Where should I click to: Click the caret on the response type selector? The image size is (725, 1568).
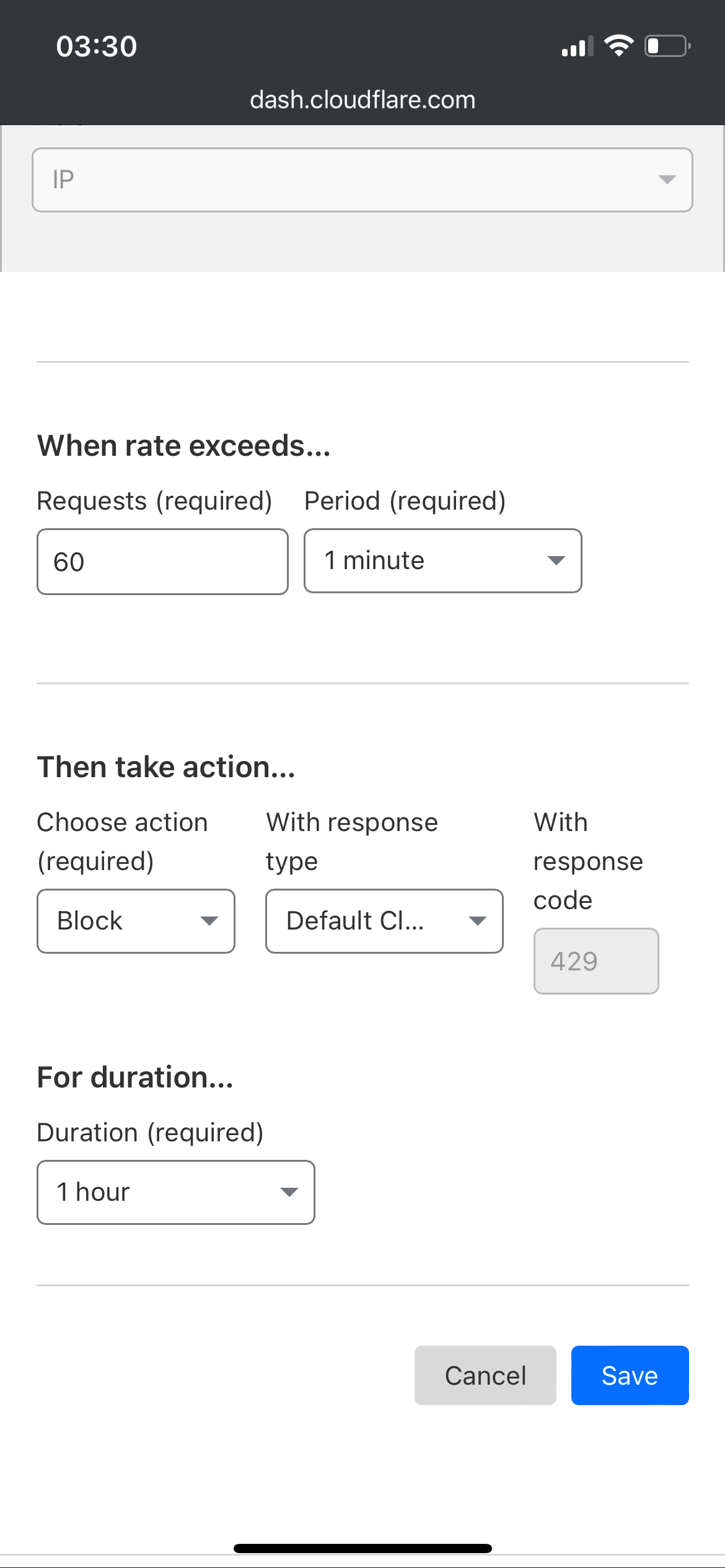pos(477,921)
